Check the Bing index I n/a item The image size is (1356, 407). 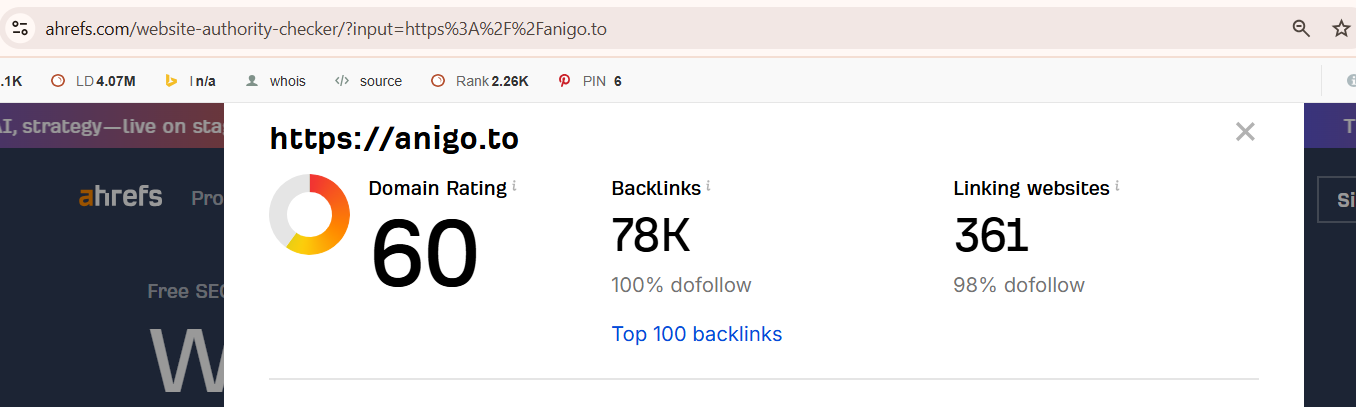190,81
